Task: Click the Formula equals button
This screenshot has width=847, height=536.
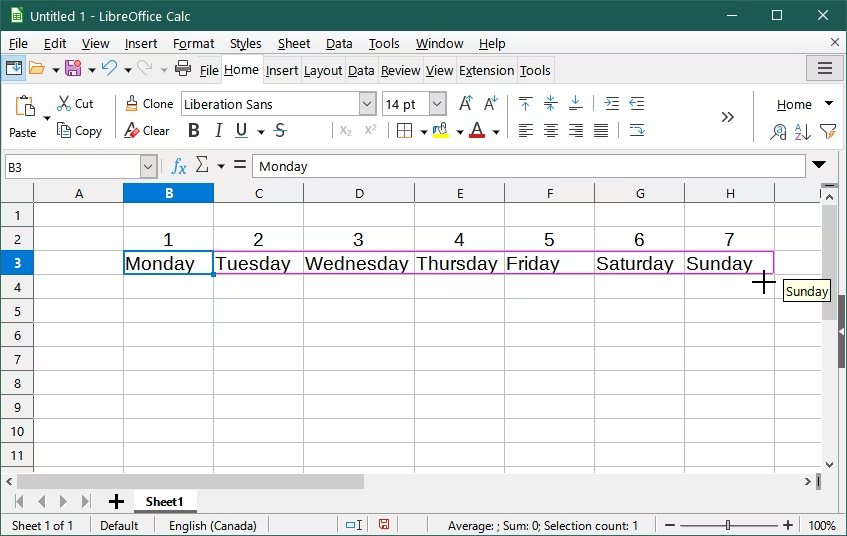Action: tap(240, 165)
